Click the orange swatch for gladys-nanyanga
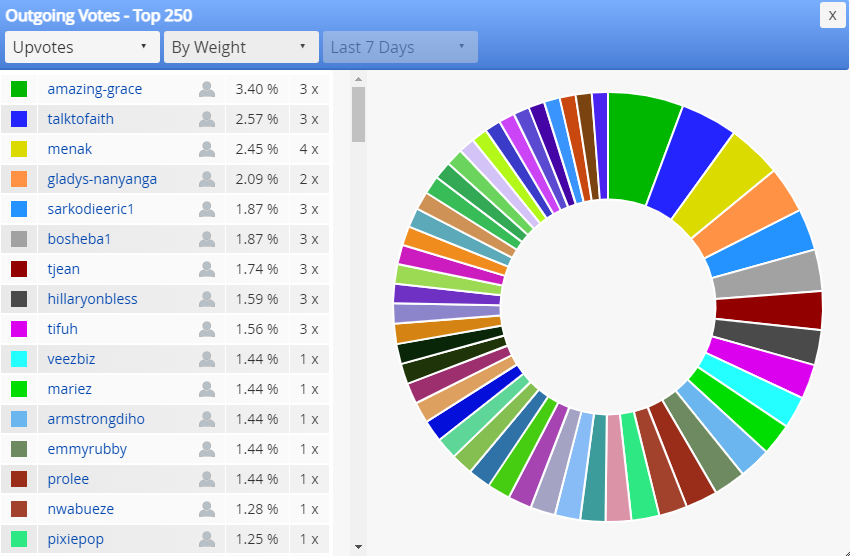Screen dimensions: 850x556 [x=19, y=179]
